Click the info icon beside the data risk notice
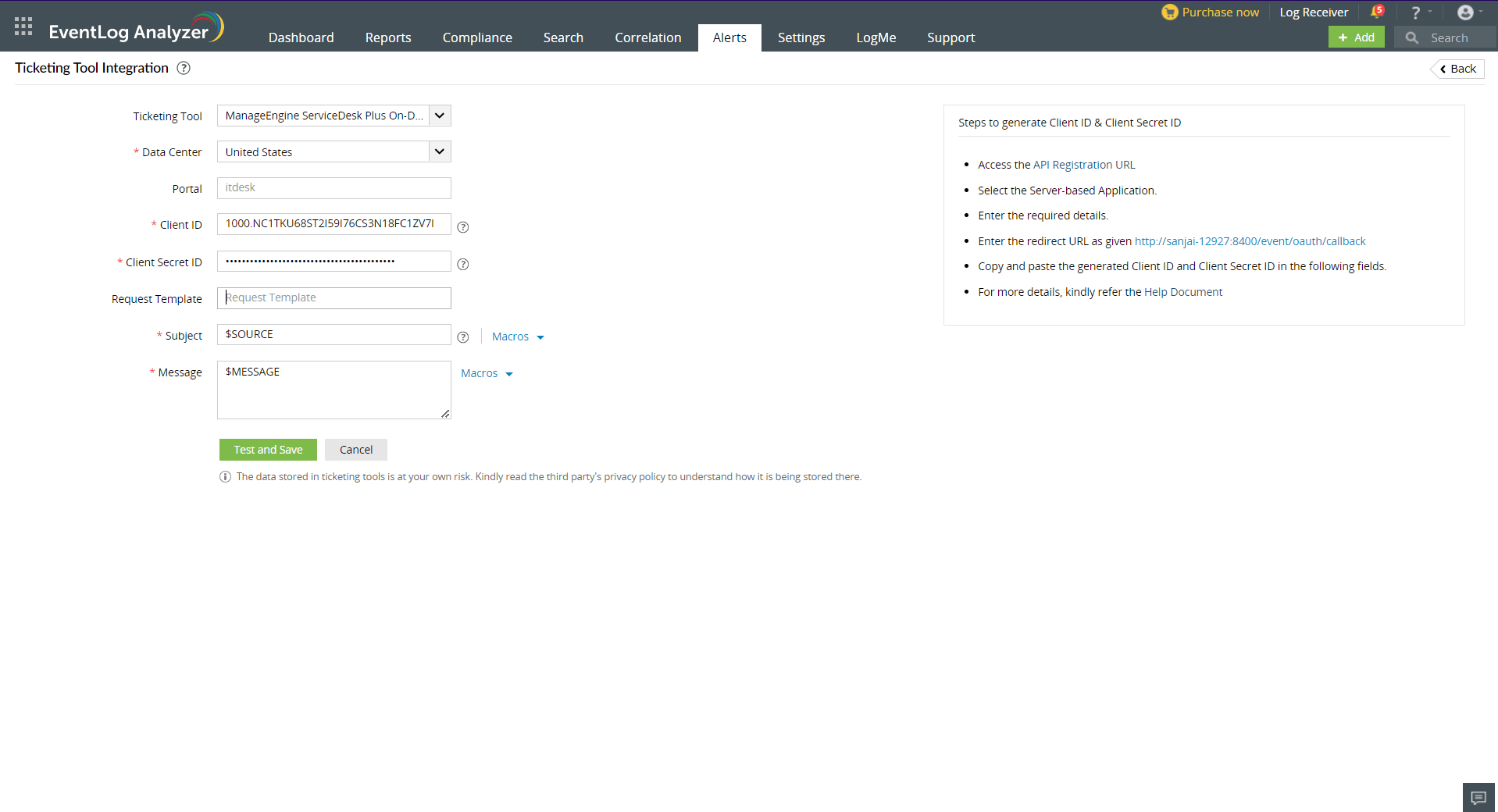The width and height of the screenshot is (1498, 812). pos(225,477)
